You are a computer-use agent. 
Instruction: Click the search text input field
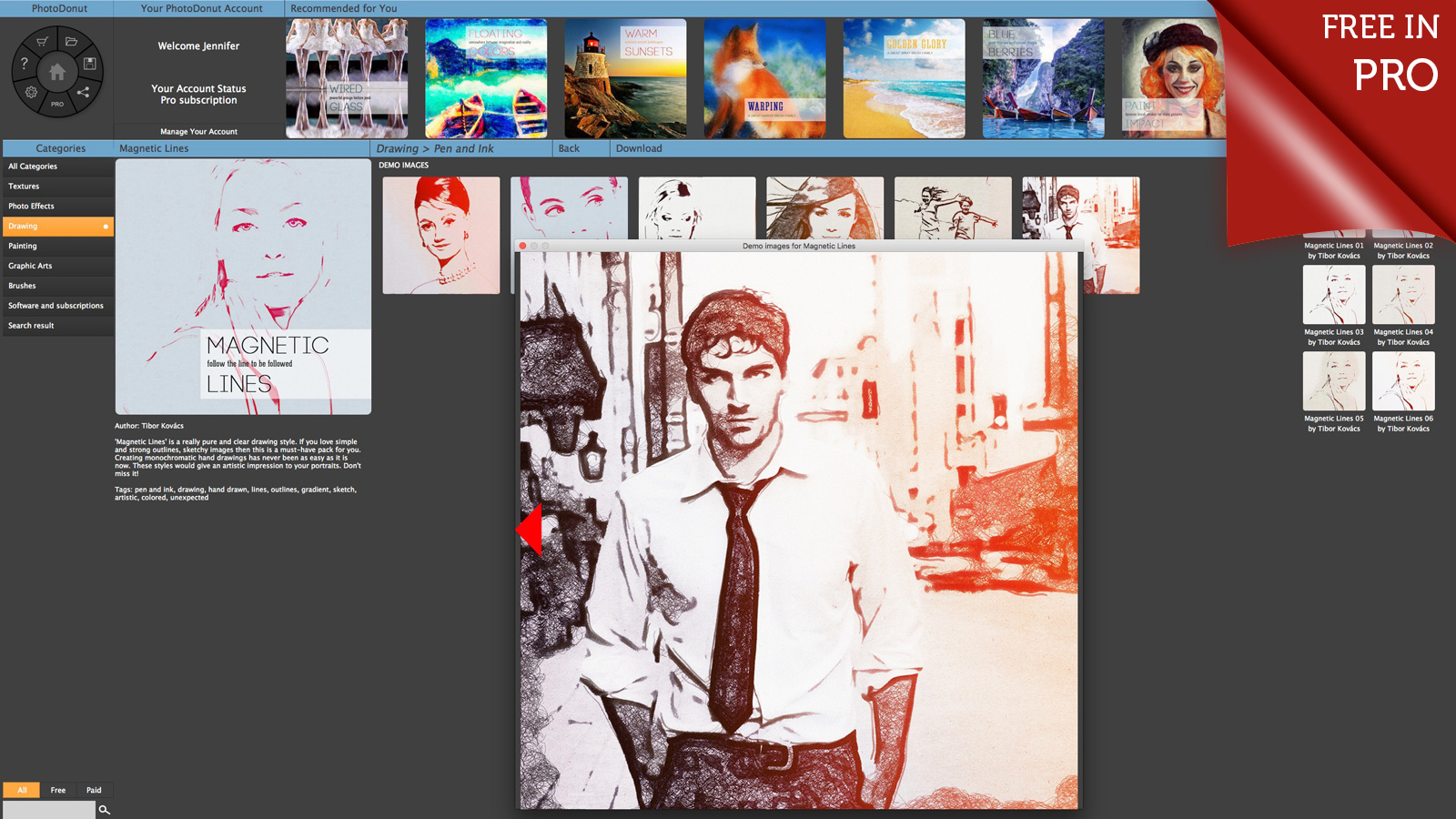[48, 810]
